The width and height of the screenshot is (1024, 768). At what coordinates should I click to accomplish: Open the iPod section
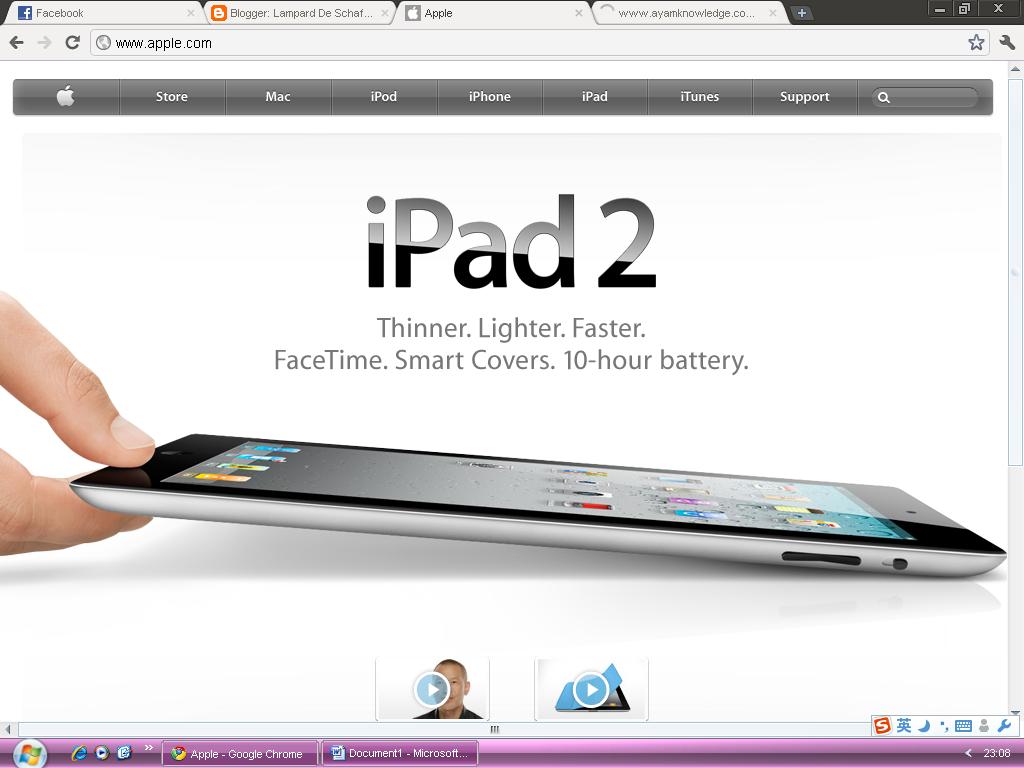tap(383, 97)
